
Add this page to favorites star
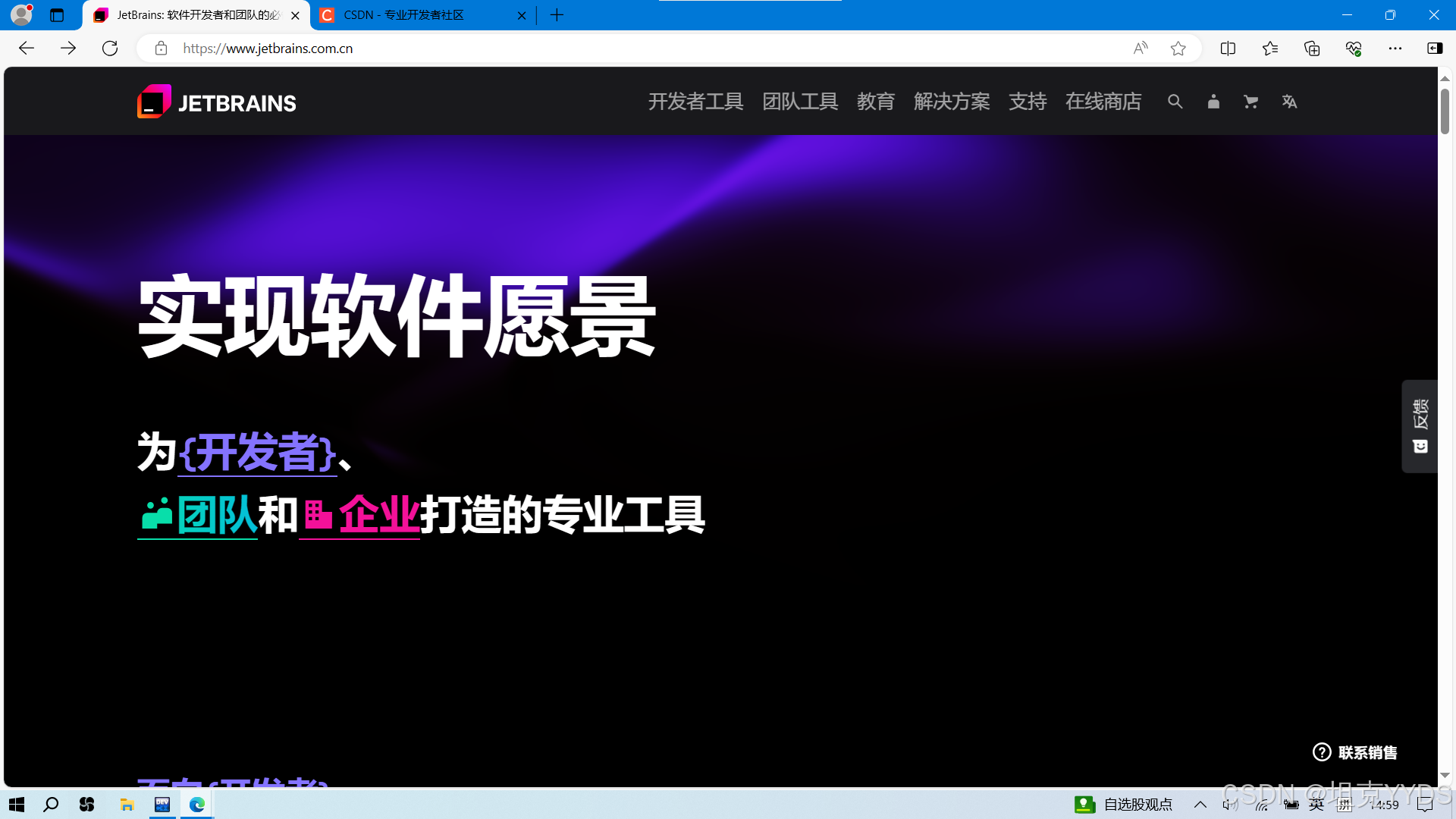1178,49
